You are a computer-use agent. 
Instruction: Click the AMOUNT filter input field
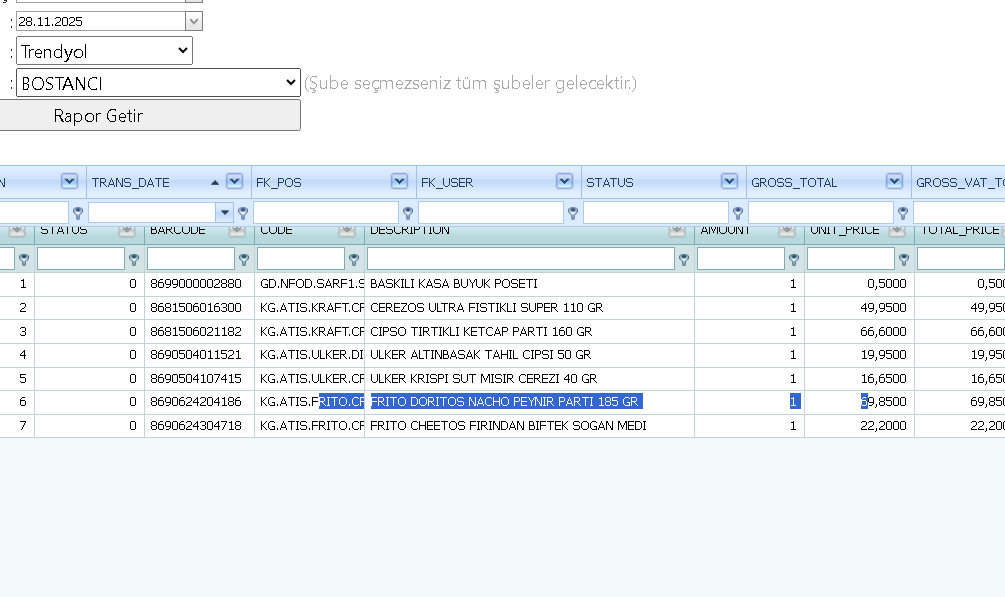(740, 258)
